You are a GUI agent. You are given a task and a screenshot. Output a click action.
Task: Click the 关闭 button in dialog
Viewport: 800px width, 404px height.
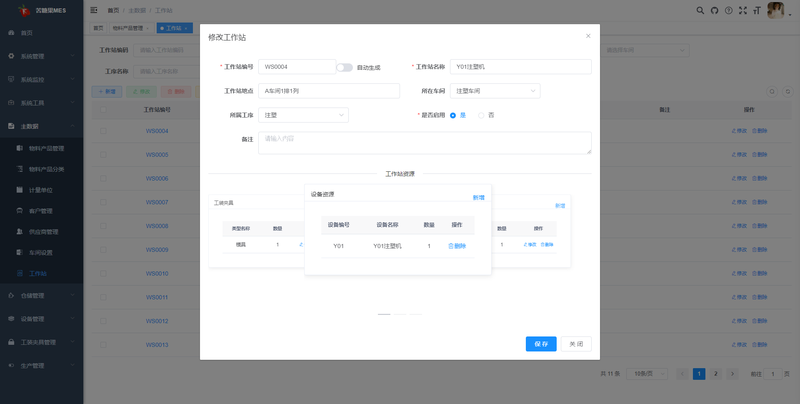tap(576, 344)
